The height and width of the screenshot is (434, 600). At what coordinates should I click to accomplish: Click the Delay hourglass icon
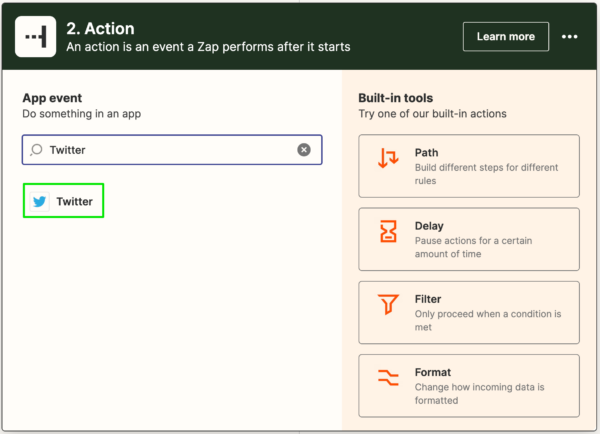tap(388, 231)
